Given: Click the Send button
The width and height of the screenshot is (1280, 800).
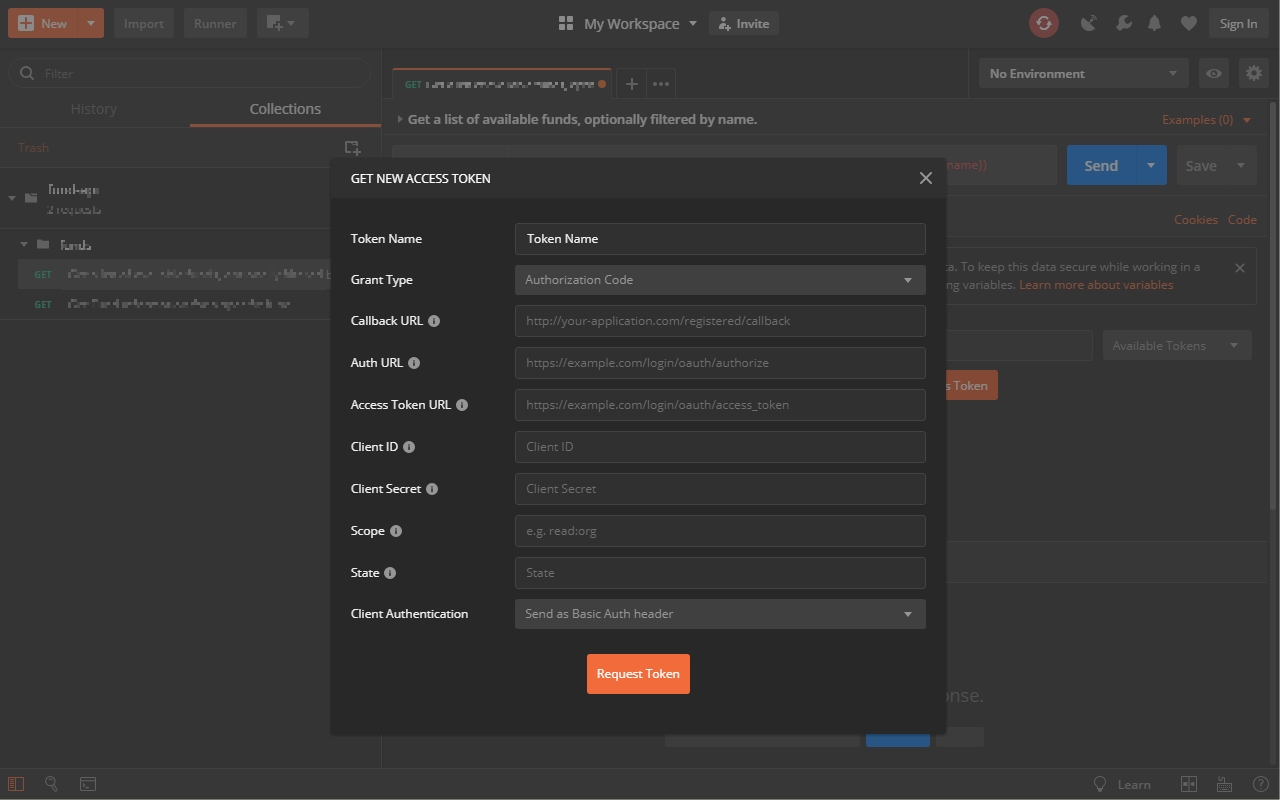Looking at the screenshot, I should [x=1101, y=165].
